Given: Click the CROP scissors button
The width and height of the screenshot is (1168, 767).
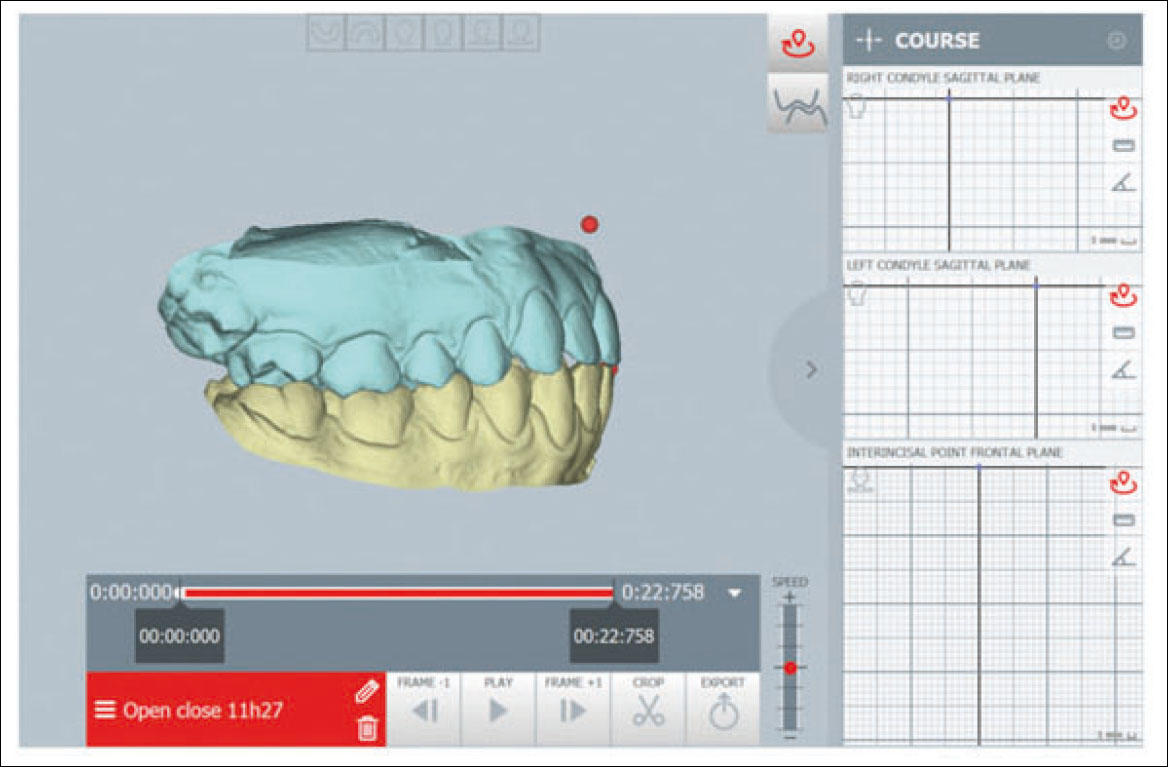Looking at the screenshot, I should tap(648, 709).
